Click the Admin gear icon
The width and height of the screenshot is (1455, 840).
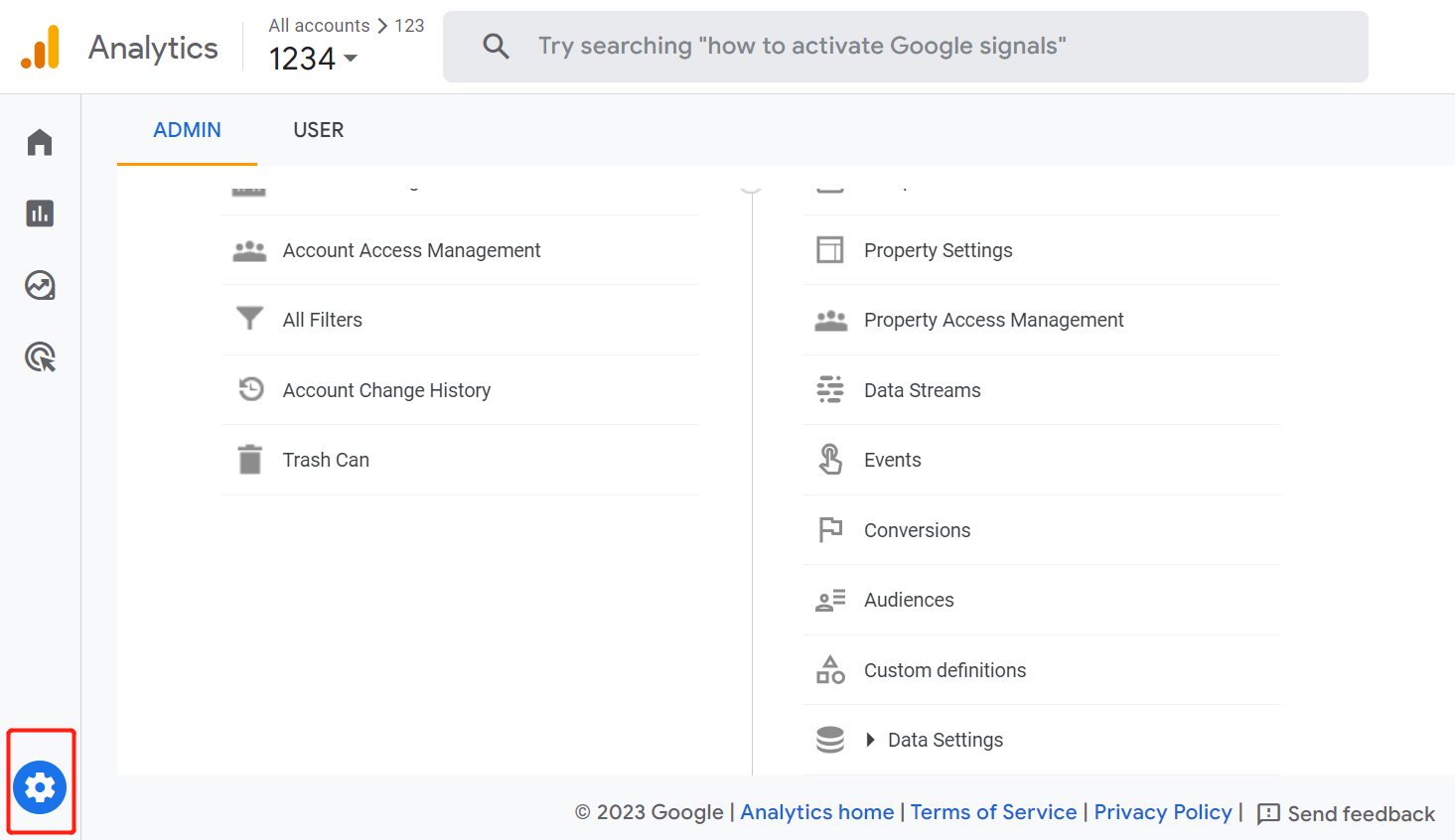coord(40,787)
